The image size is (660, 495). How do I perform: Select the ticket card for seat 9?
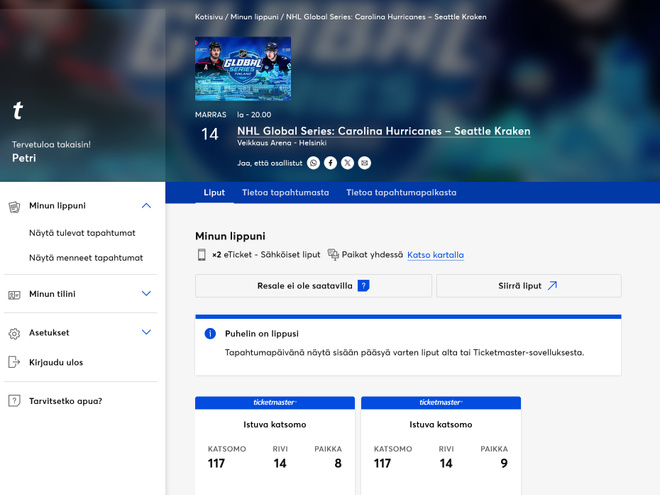441,445
